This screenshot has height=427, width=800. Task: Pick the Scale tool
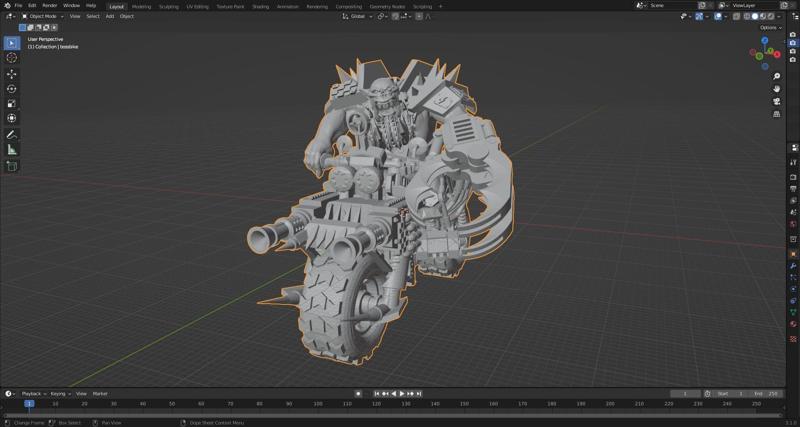click(12, 104)
